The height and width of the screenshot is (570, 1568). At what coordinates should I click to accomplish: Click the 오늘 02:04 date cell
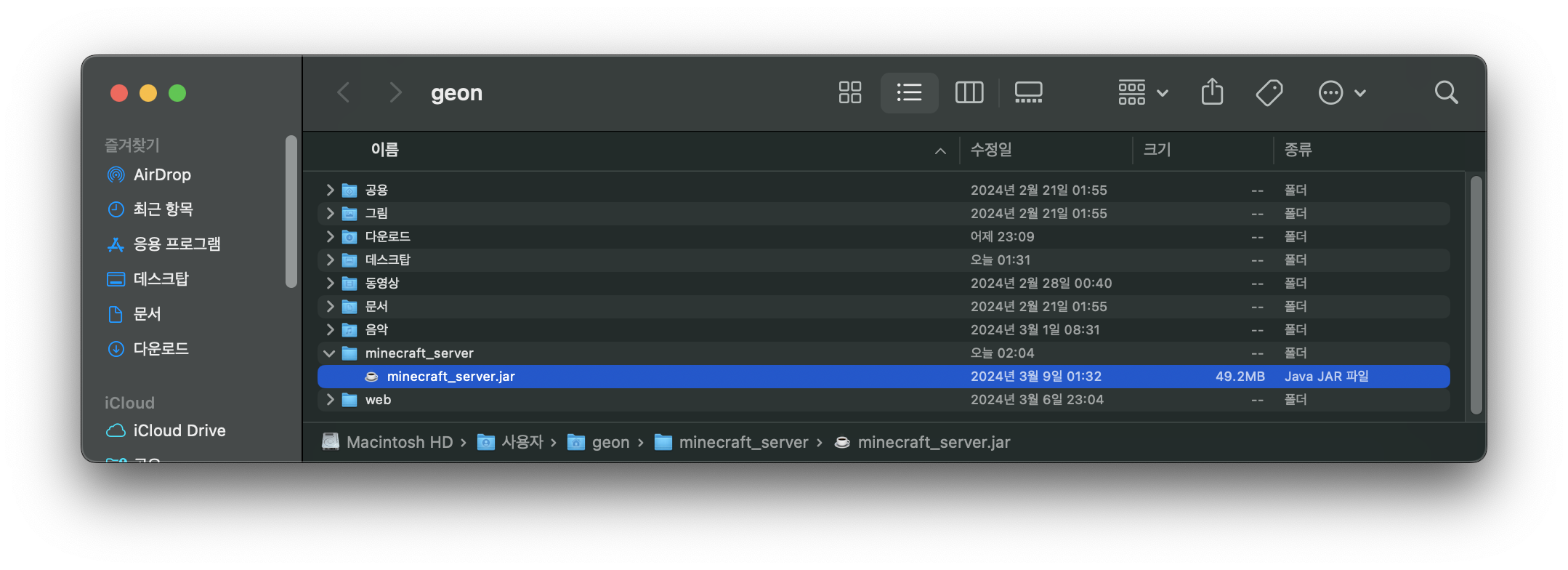click(x=1002, y=353)
